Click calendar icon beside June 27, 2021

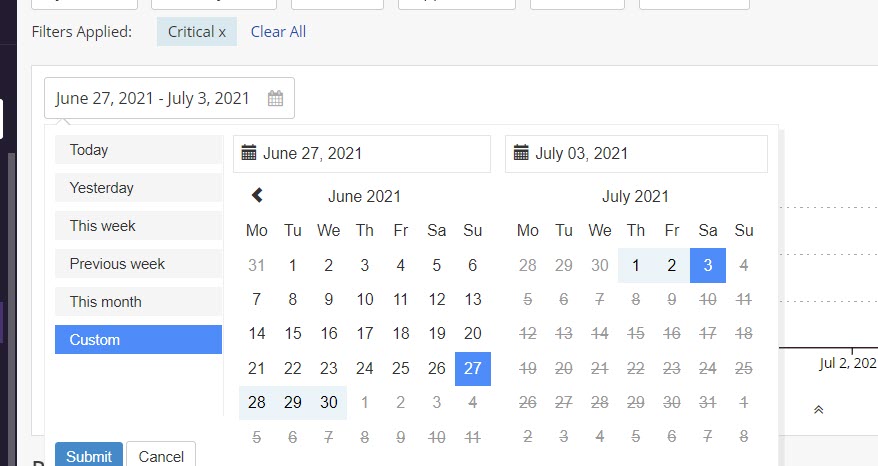250,153
